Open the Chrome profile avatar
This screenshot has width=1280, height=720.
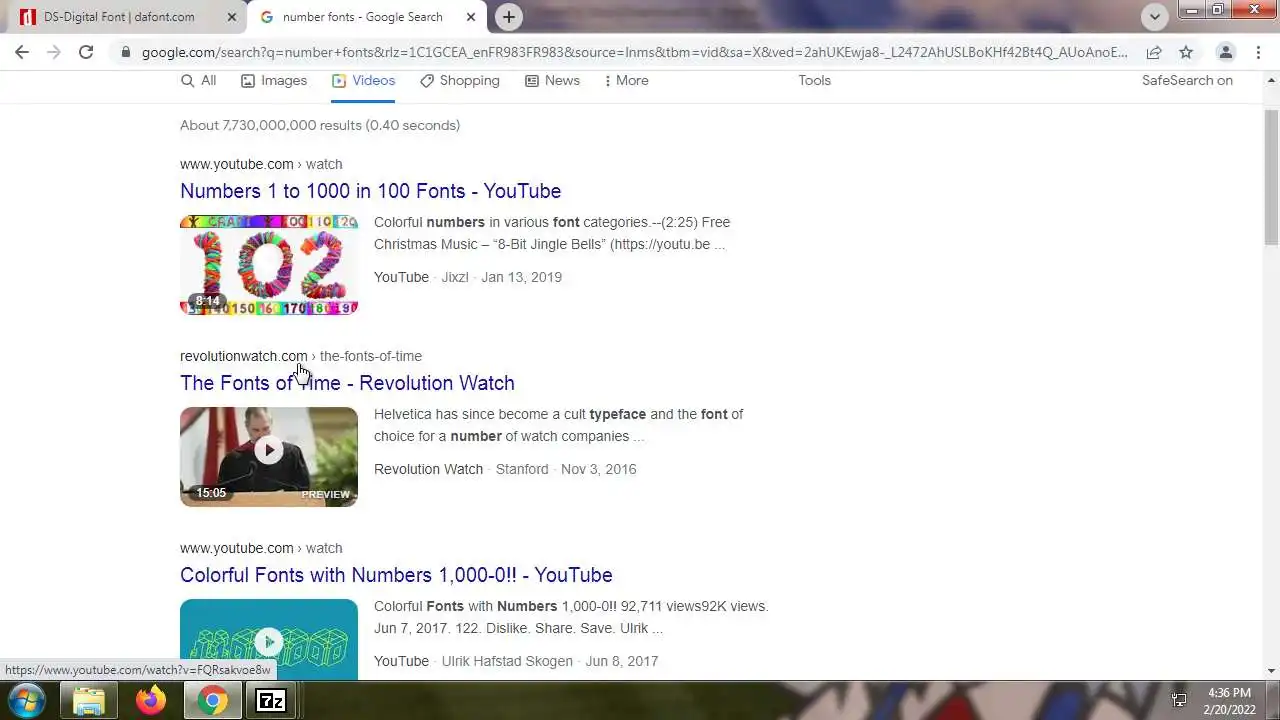pyautogui.click(x=1225, y=52)
